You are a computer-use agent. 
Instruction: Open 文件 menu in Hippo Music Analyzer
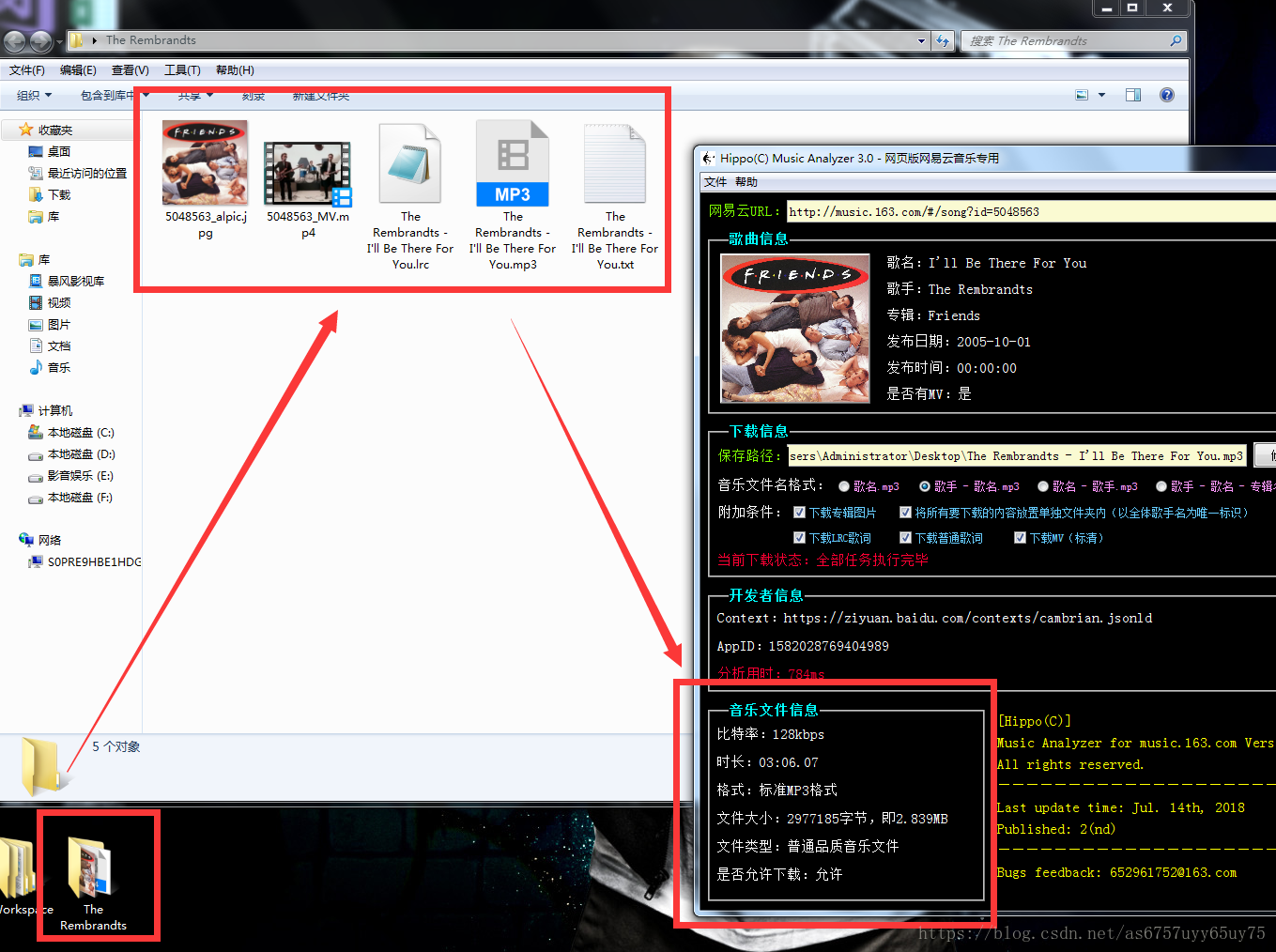tap(715, 182)
